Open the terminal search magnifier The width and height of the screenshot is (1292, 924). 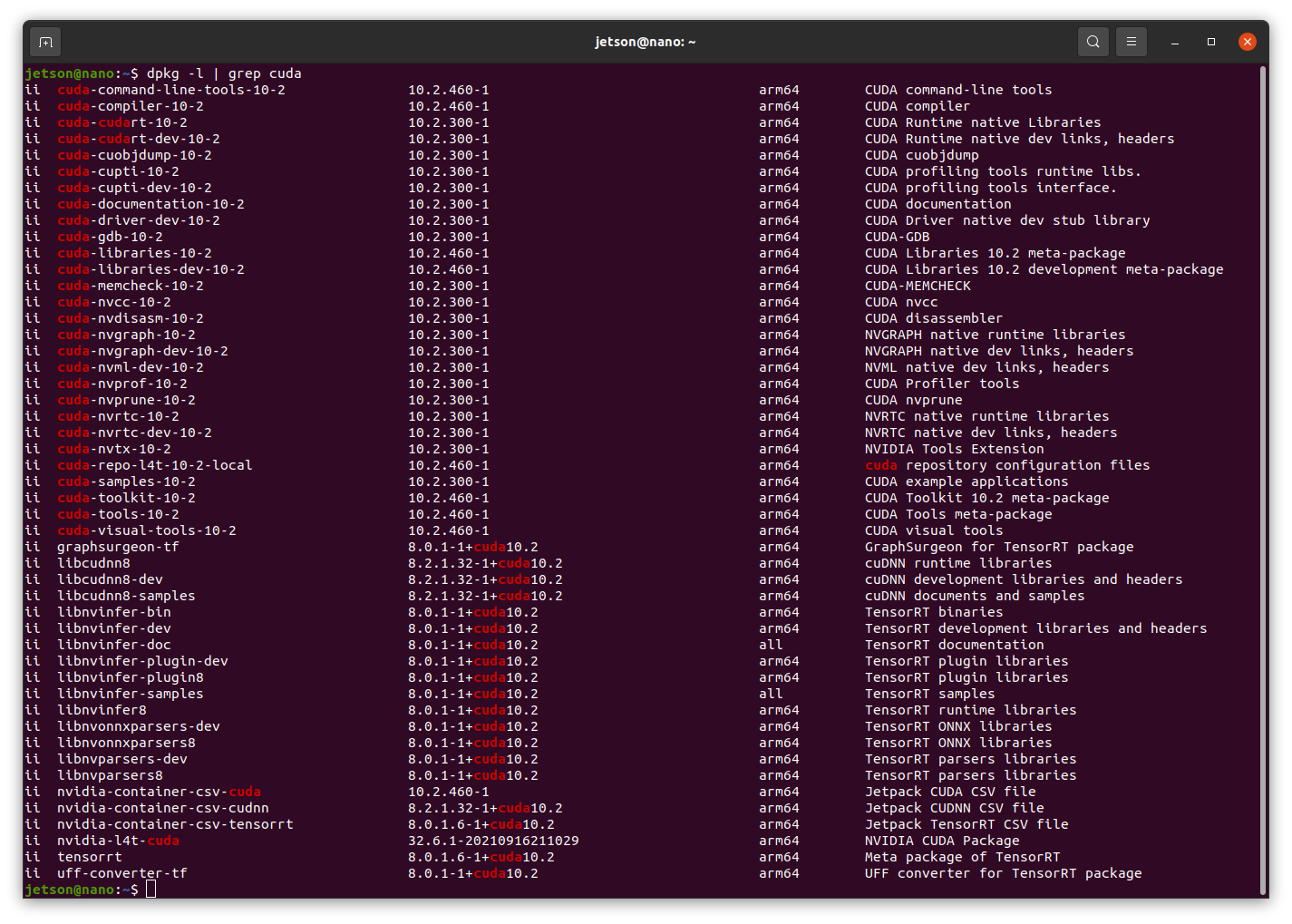(1093, 42)
